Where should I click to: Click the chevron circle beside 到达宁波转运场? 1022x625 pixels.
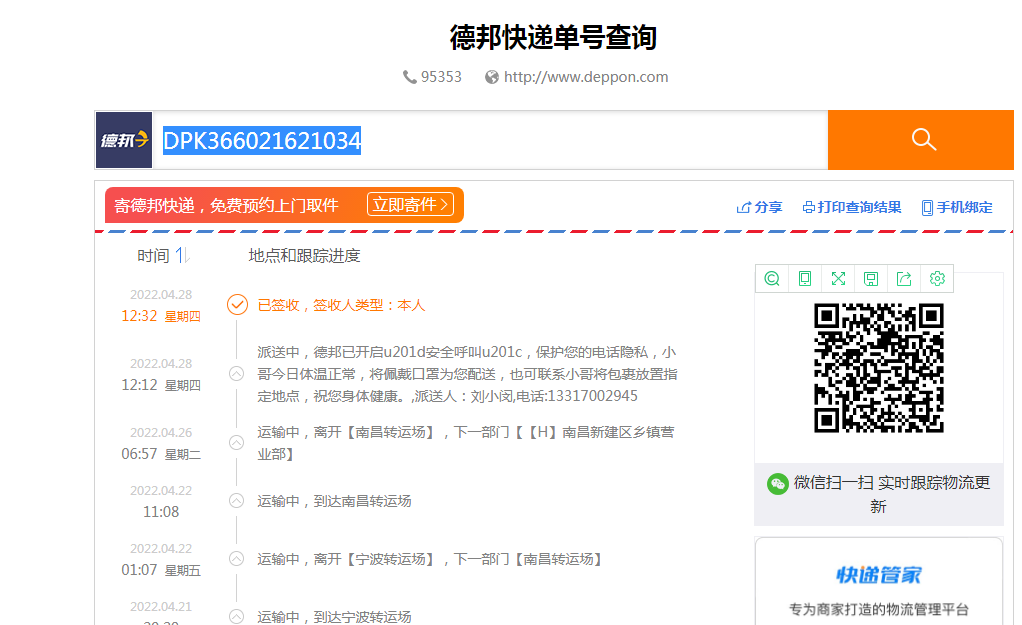click(x=237, y=617)
